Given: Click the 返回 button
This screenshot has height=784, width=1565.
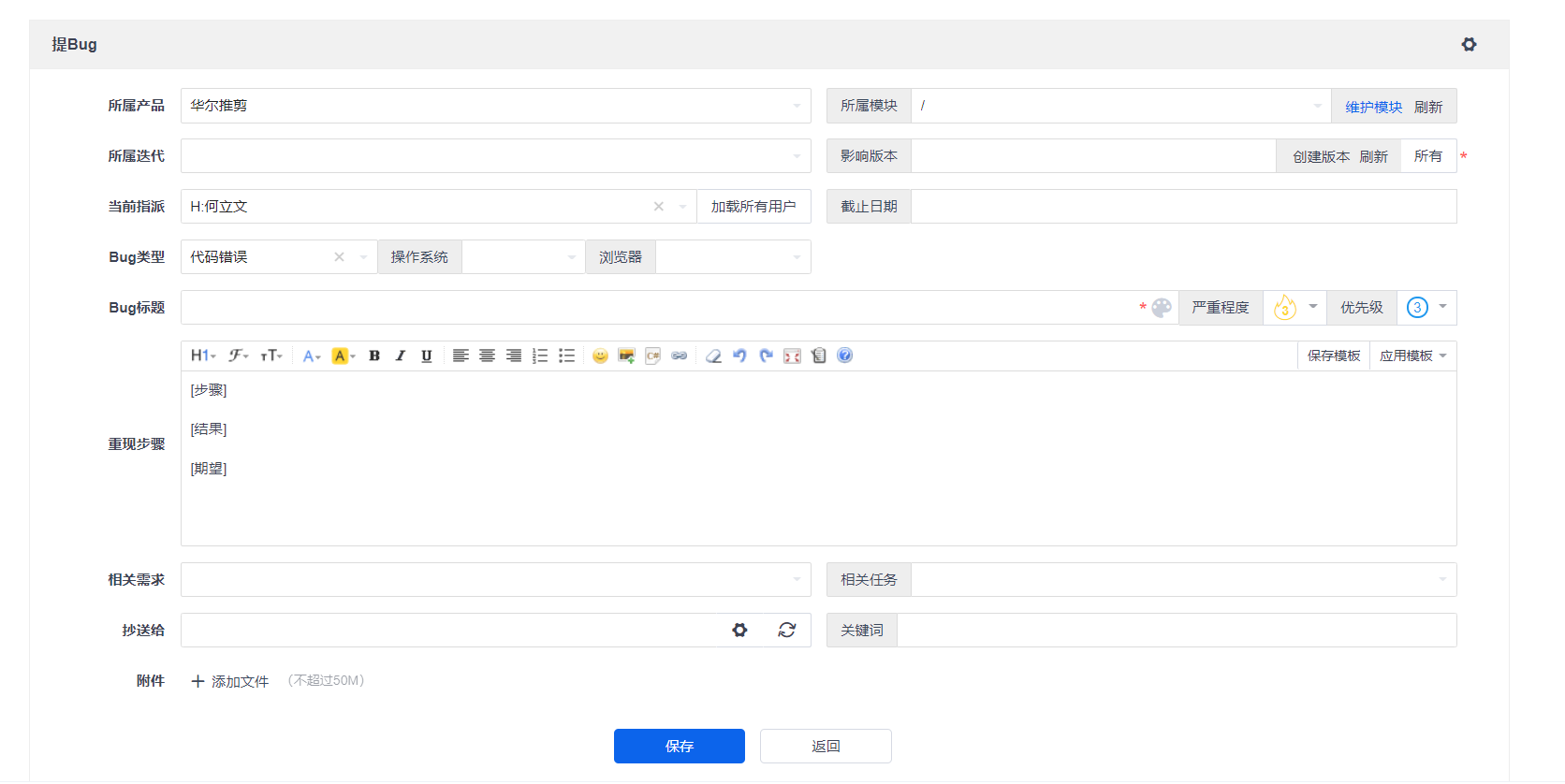Looking at the screenshot, I should (x=826, y=747).
